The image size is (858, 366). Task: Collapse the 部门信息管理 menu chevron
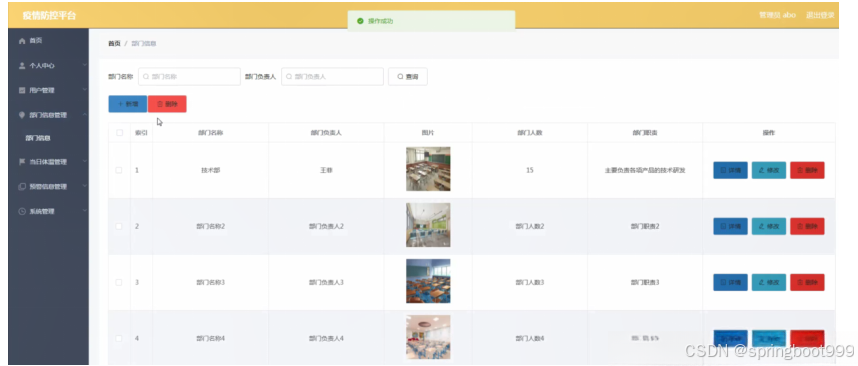[x=84, y=115]
